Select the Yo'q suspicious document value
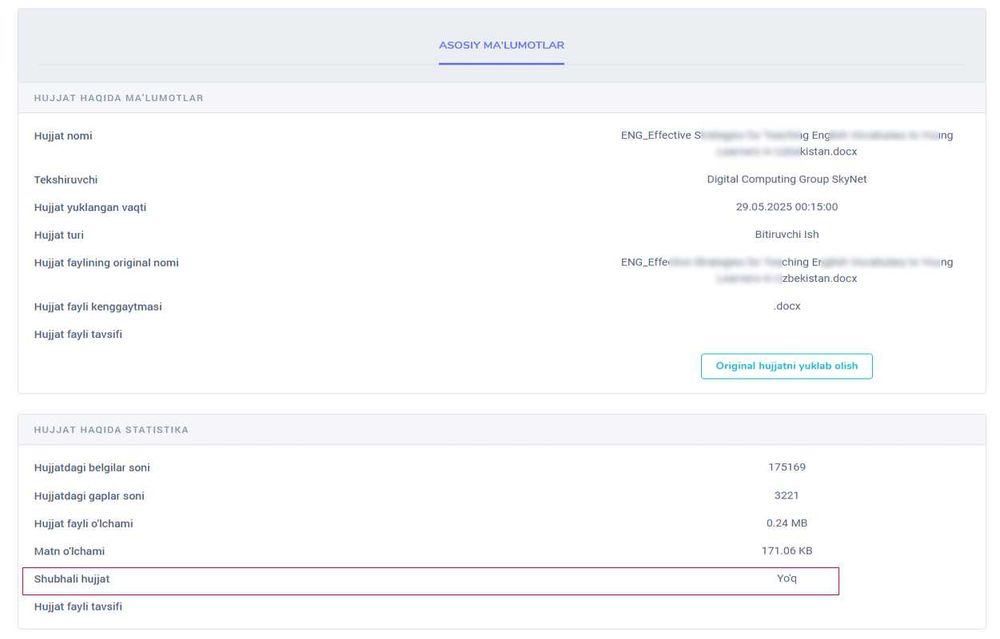1000x639 pixels. click(x=787, y=579)
